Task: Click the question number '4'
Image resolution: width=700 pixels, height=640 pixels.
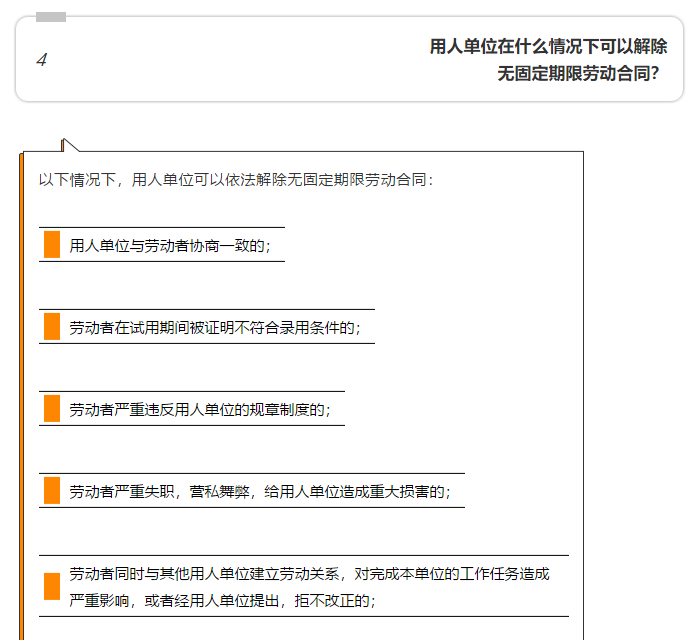Action: pyautogui.click(x=42, y=60)
